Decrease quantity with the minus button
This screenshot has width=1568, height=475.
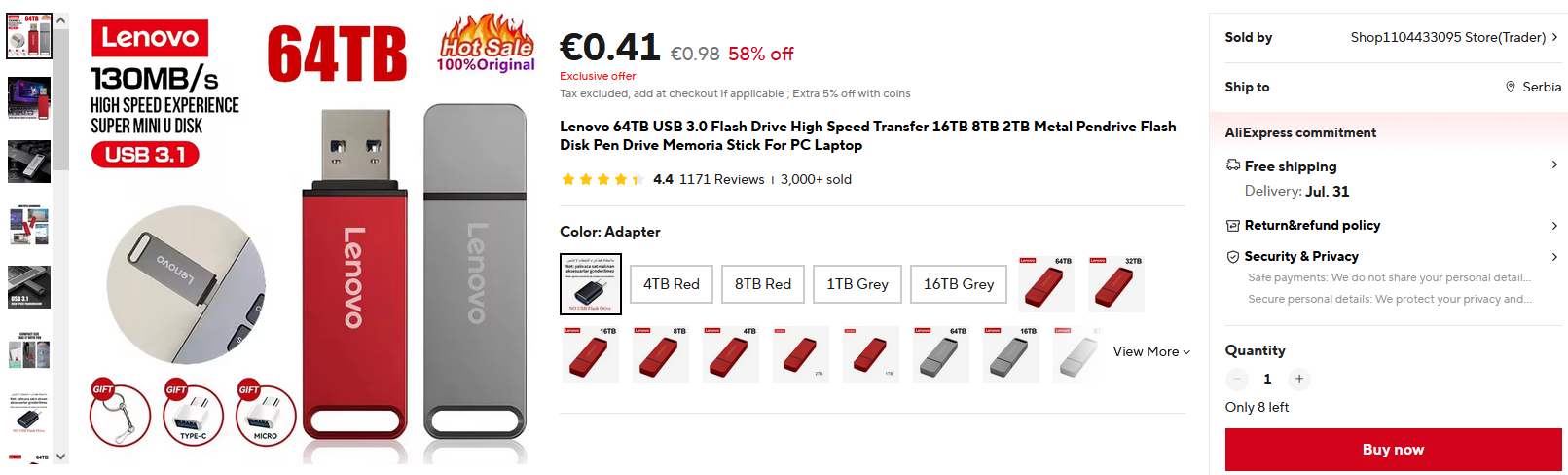(x=1237, y=379)
